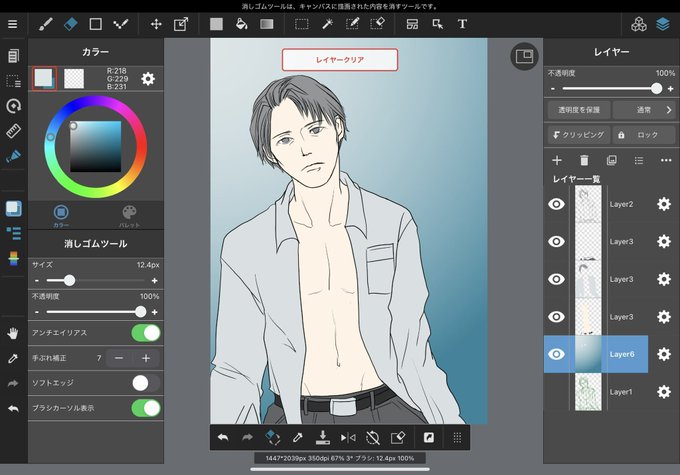Switch to Palette (パレット) tab
This screenshot has height=475, width=680.
point(129,216)
